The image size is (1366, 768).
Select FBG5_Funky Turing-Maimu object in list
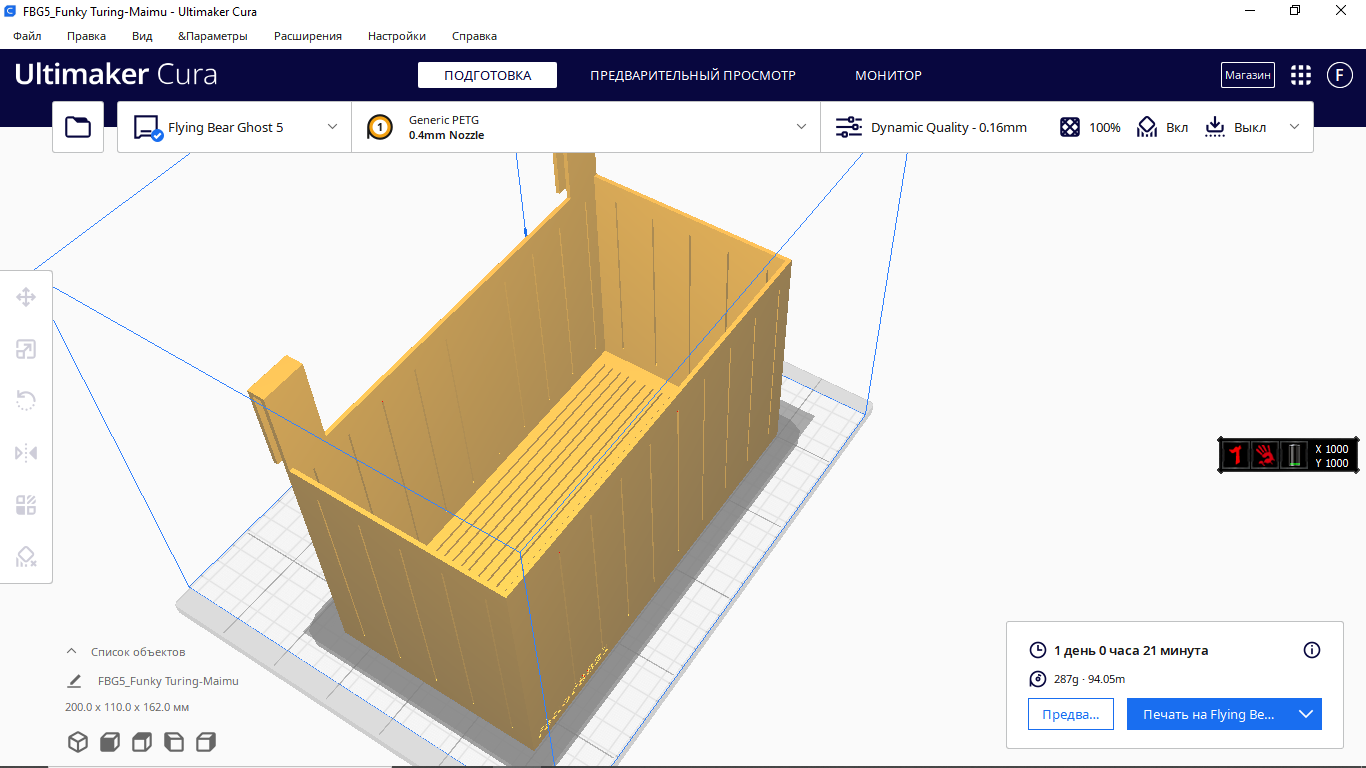click(x=168, y=681)
